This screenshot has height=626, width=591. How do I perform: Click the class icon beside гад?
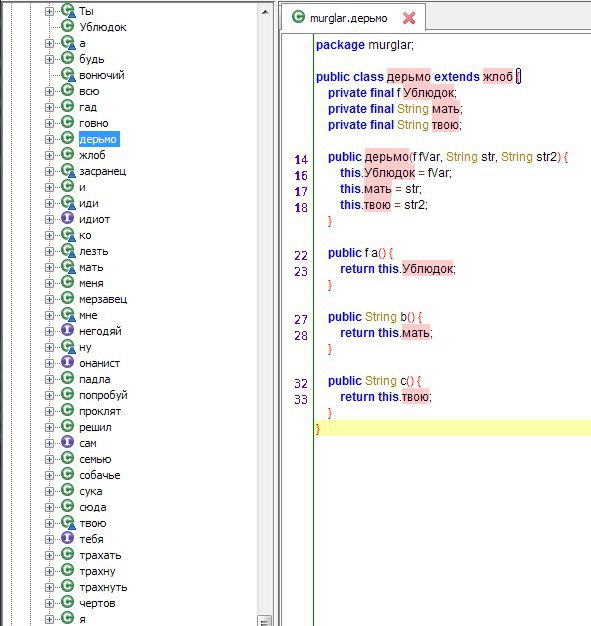pos(67,106)
